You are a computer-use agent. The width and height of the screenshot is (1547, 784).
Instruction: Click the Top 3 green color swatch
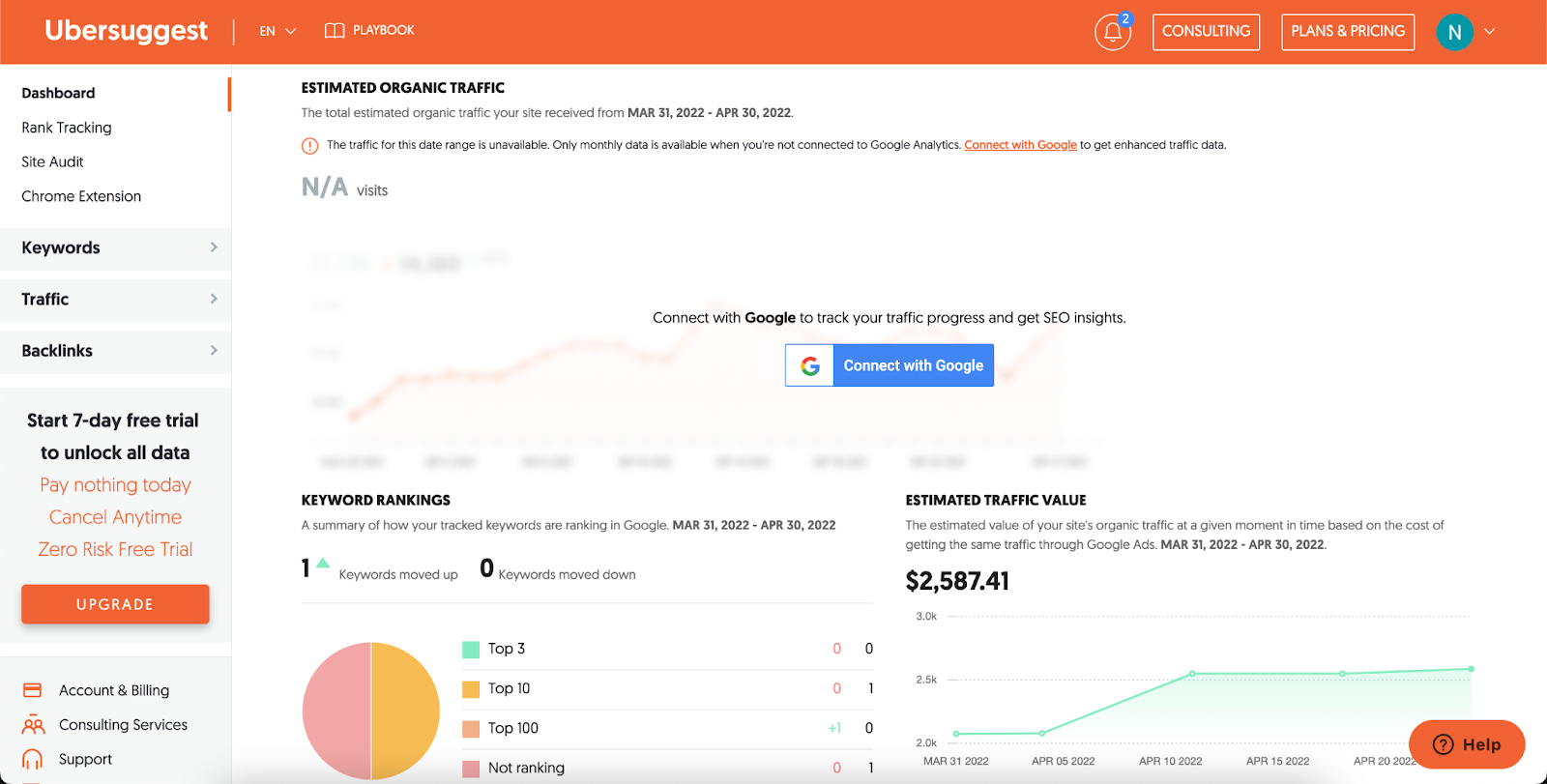click(x=471, y=650)
